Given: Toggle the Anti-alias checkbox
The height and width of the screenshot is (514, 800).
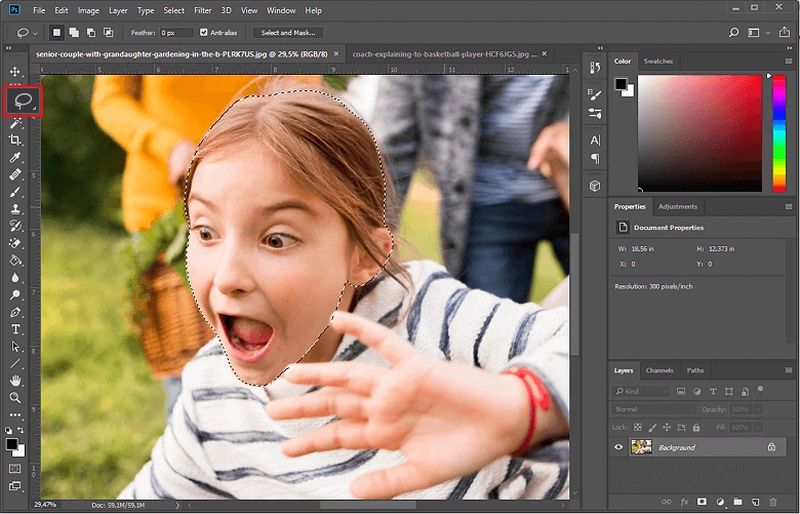Looking at the screenshot, I should point(205,33).
